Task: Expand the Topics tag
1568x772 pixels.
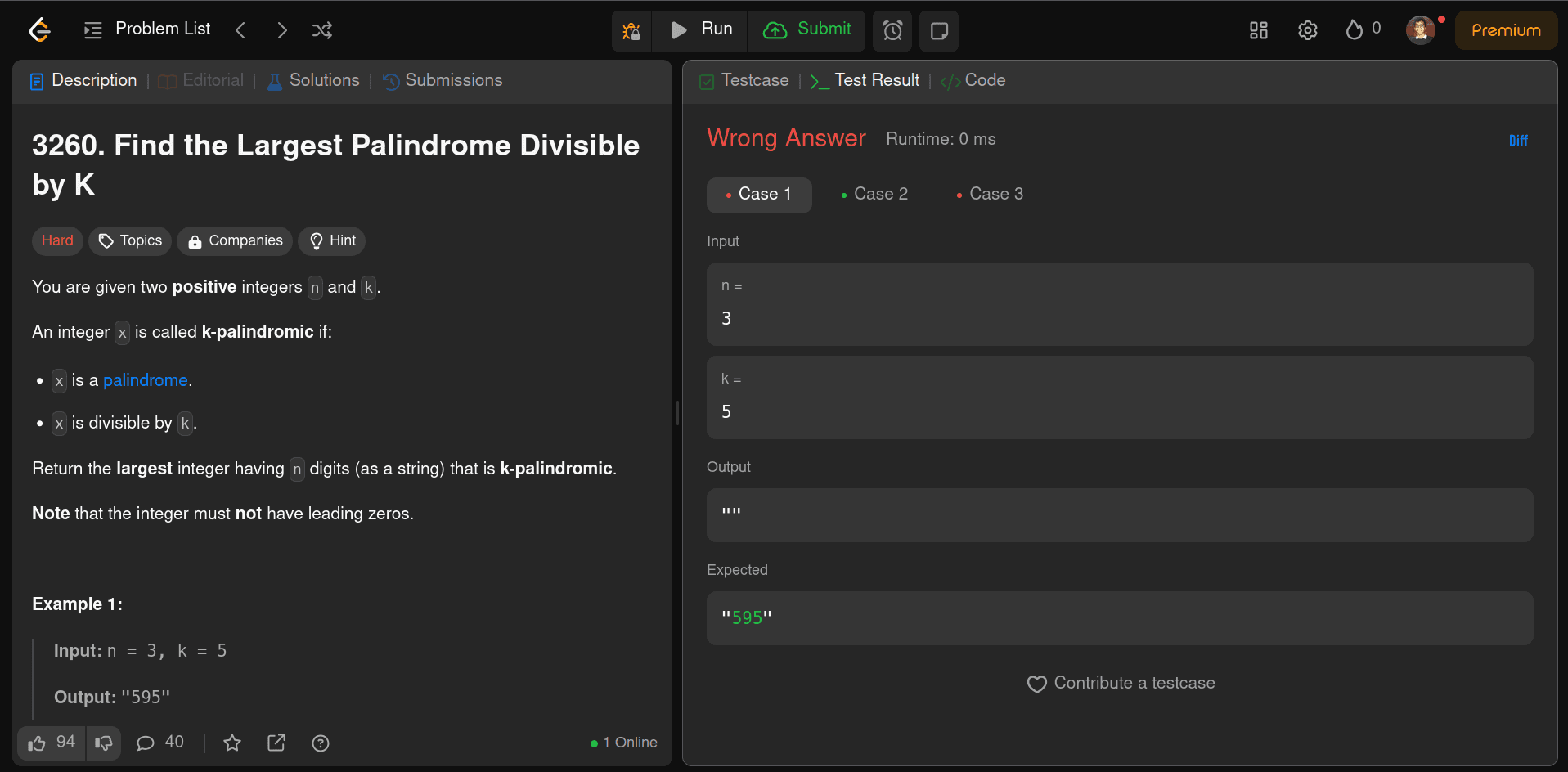Action: coord(130,240)
